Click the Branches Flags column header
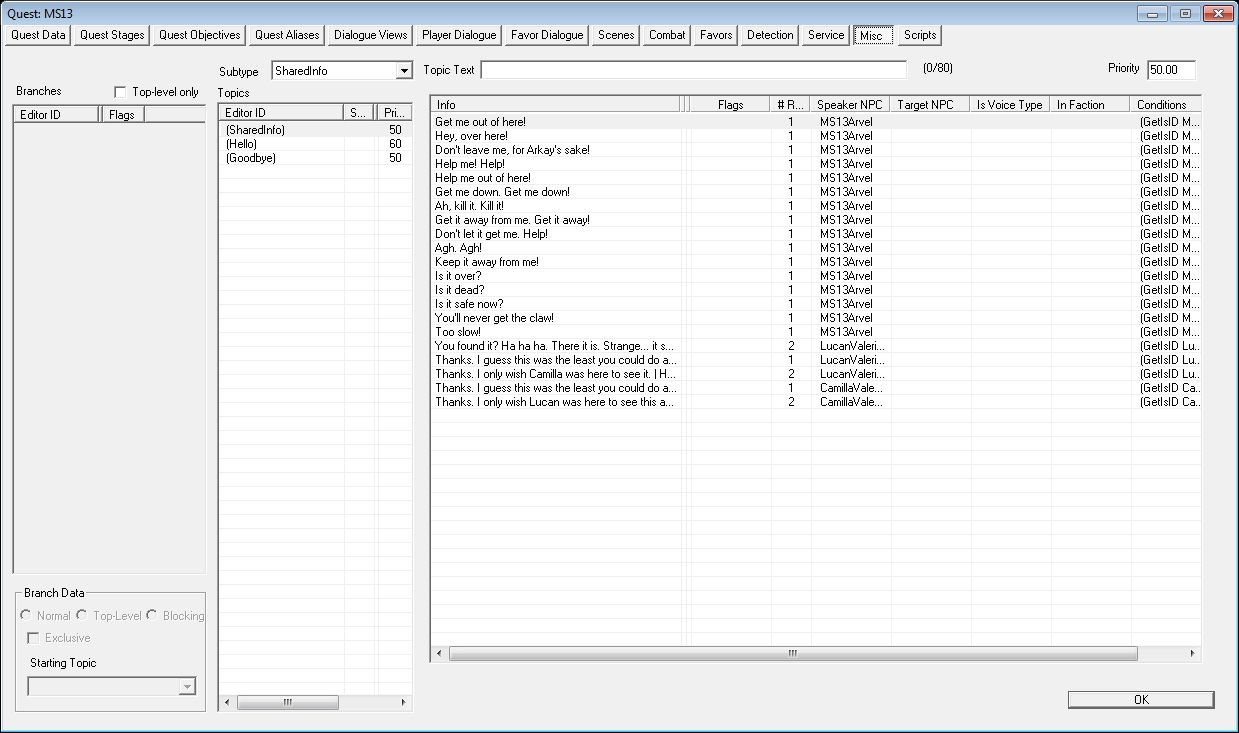 (x=123, y=115)
